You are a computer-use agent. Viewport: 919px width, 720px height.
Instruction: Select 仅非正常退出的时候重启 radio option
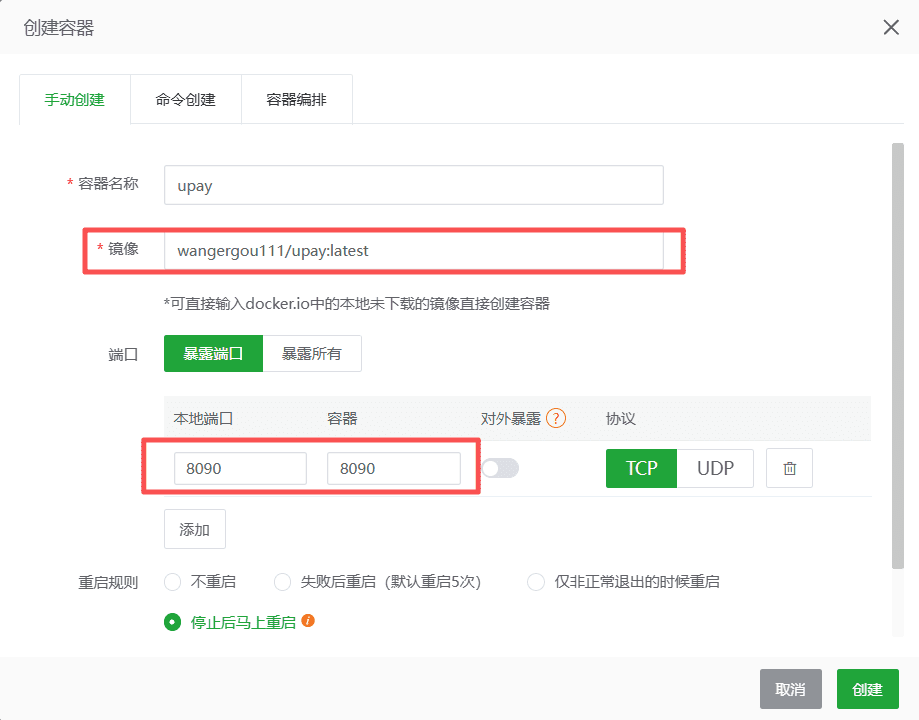point(623,582)
